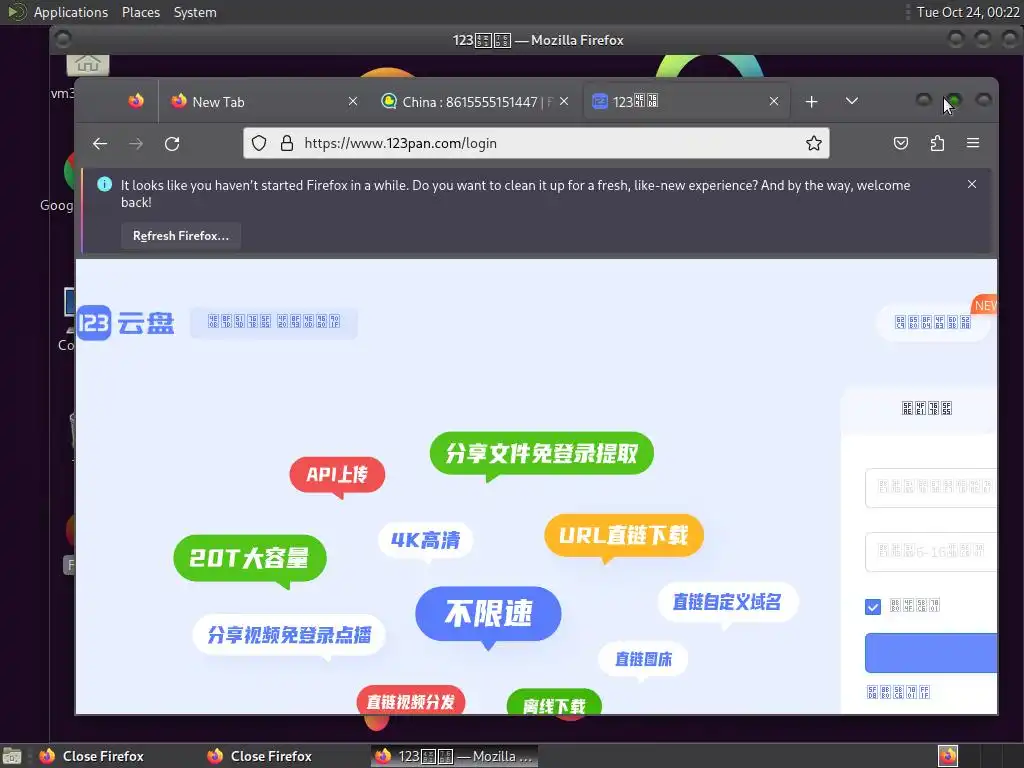Close the New Tab tab
The image size is (1024, 768).
tap(353, 101)
